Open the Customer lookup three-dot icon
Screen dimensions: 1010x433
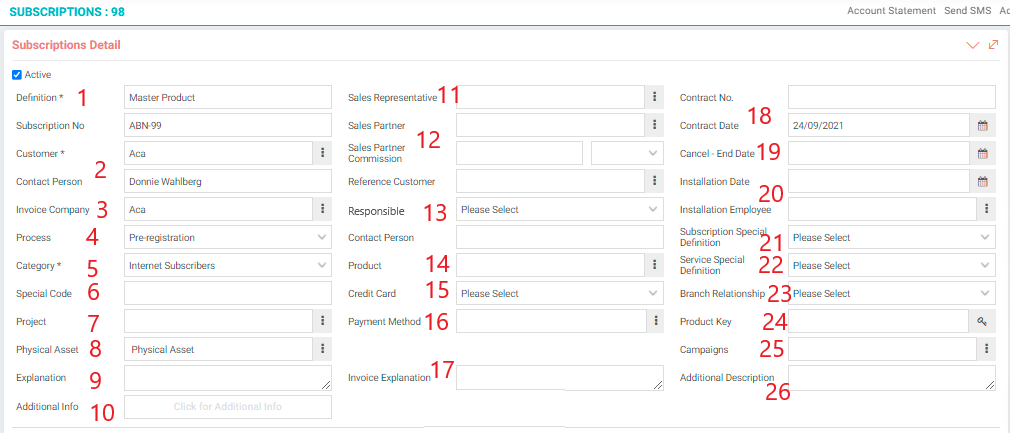323,153
